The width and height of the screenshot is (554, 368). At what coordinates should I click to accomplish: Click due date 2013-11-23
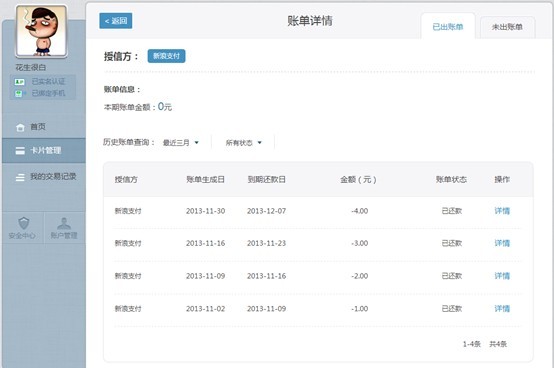click(x=266, y=243)
